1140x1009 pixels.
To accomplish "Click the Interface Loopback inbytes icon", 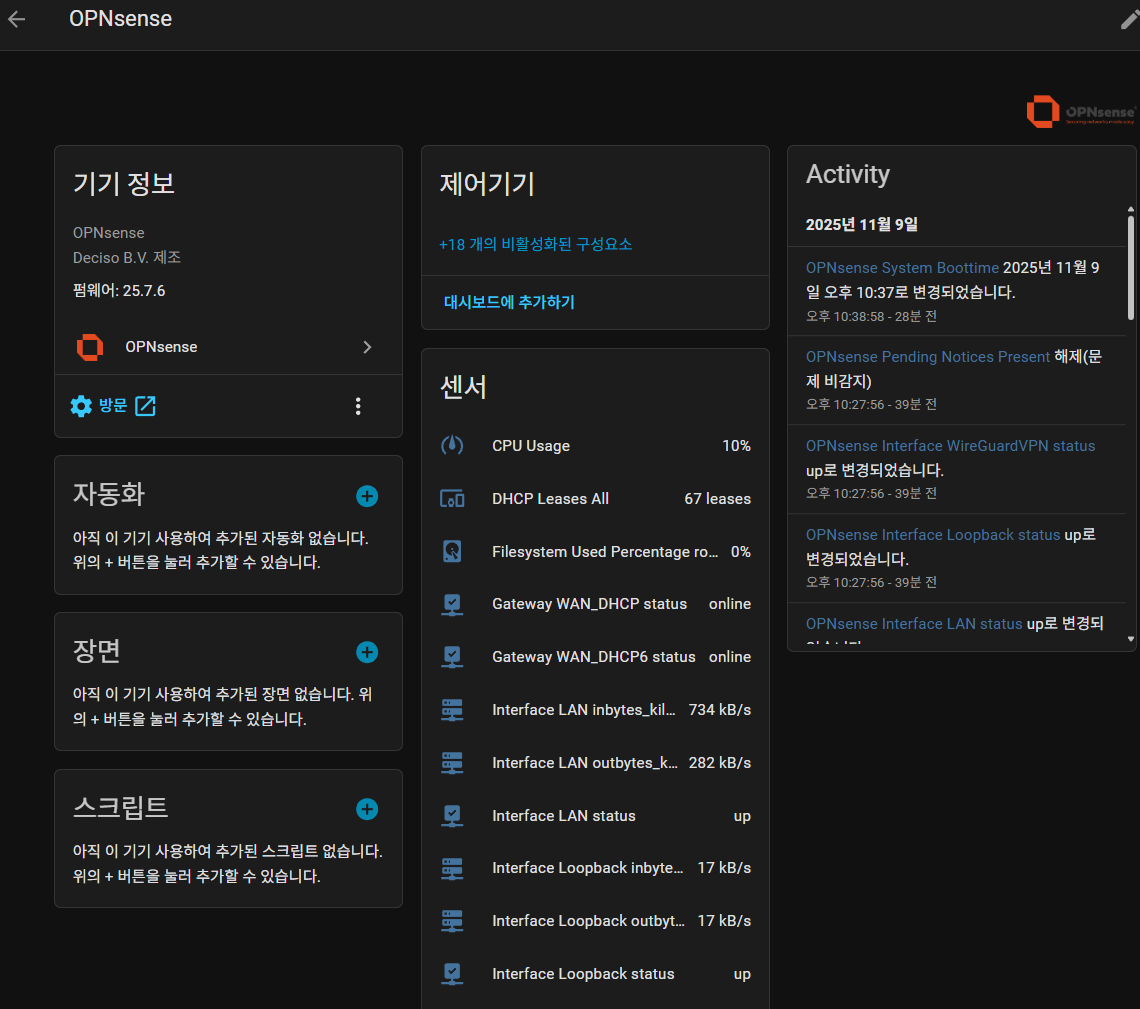I will (452, 869).
